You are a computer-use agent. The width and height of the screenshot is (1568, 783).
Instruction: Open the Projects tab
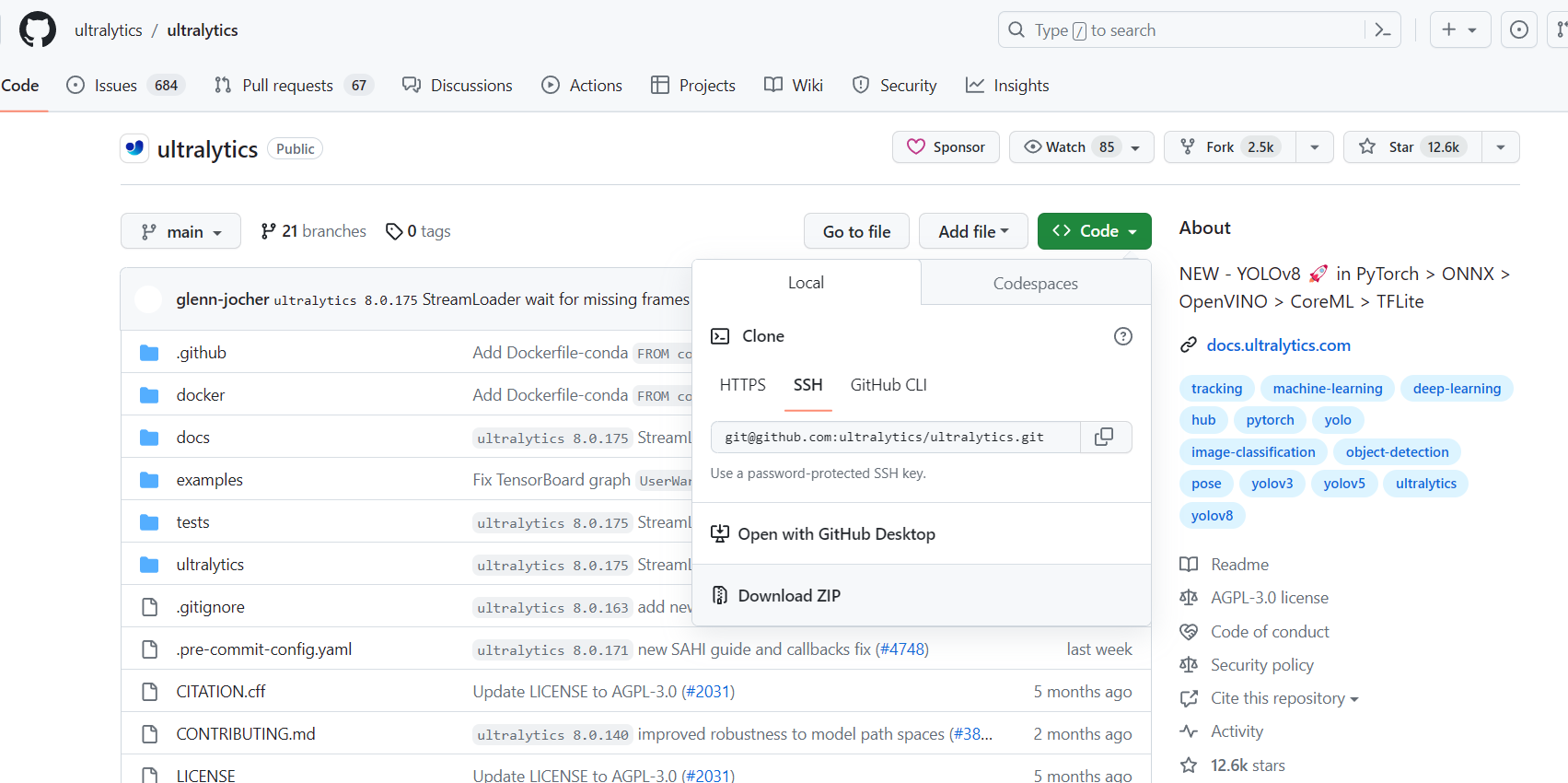(693, 86)
